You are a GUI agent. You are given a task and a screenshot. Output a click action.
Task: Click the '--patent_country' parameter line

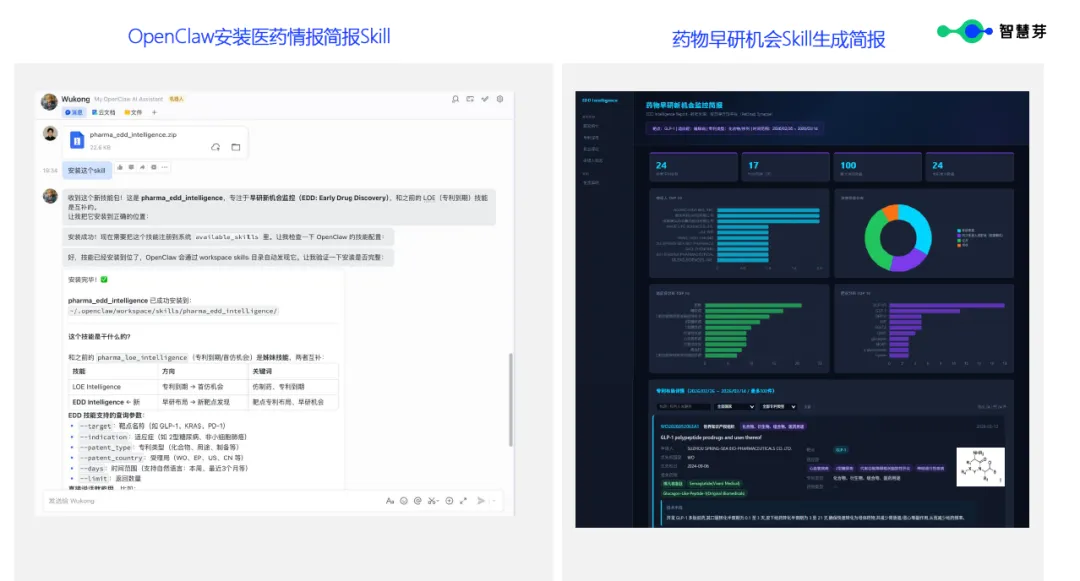(x=161, y=458)
